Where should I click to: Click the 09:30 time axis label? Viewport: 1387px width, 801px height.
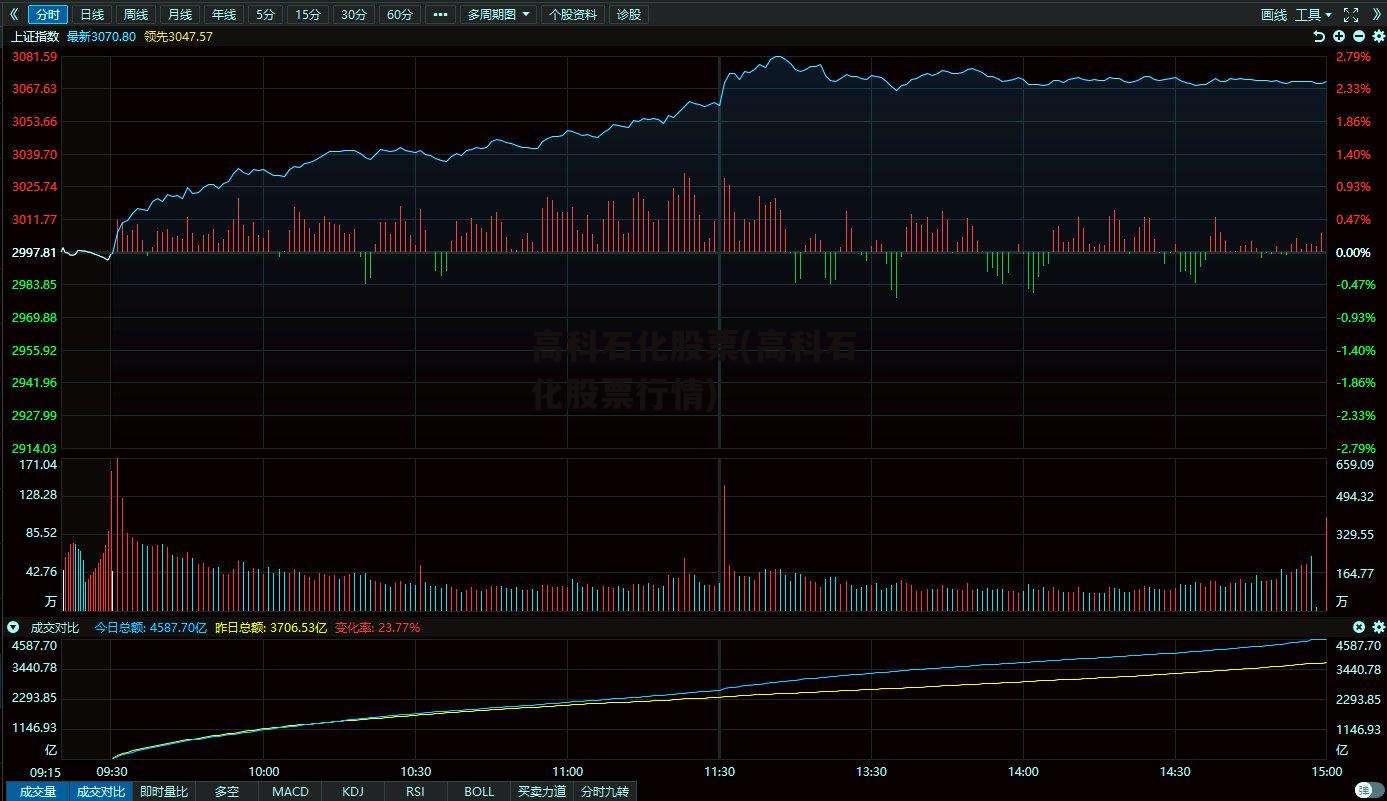[111, 771]
